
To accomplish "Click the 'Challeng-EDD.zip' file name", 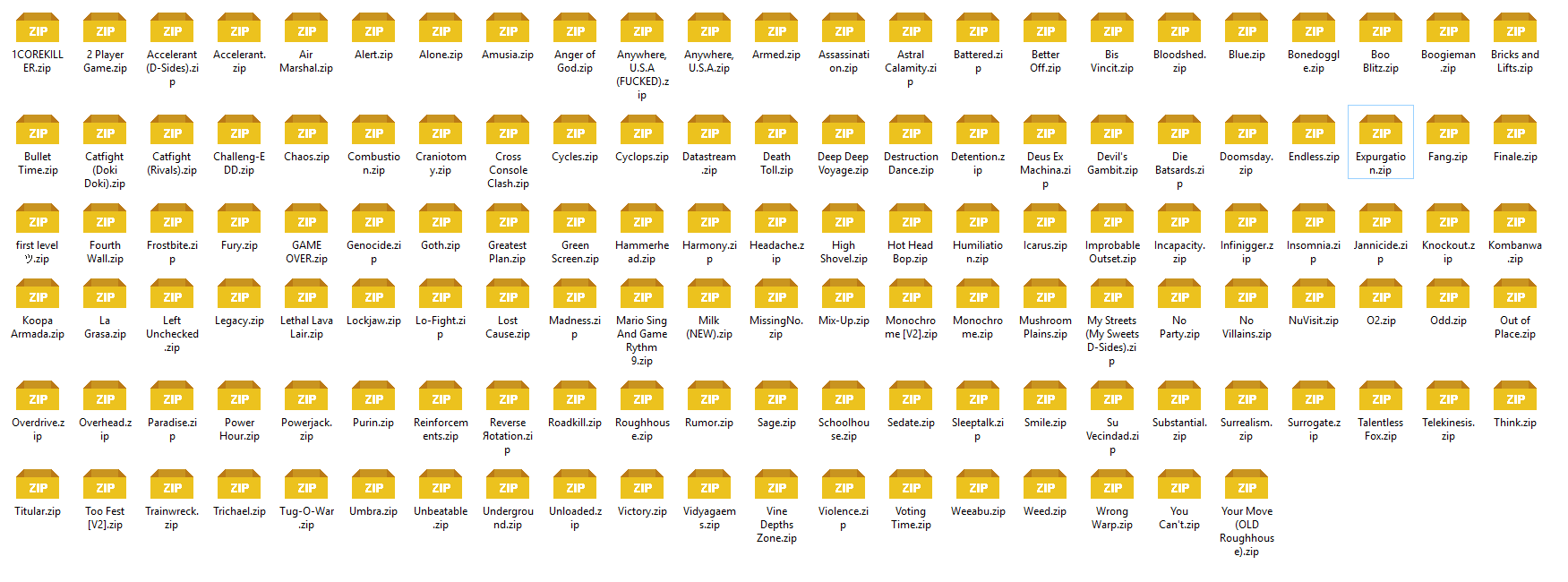I will click(239, 163).
